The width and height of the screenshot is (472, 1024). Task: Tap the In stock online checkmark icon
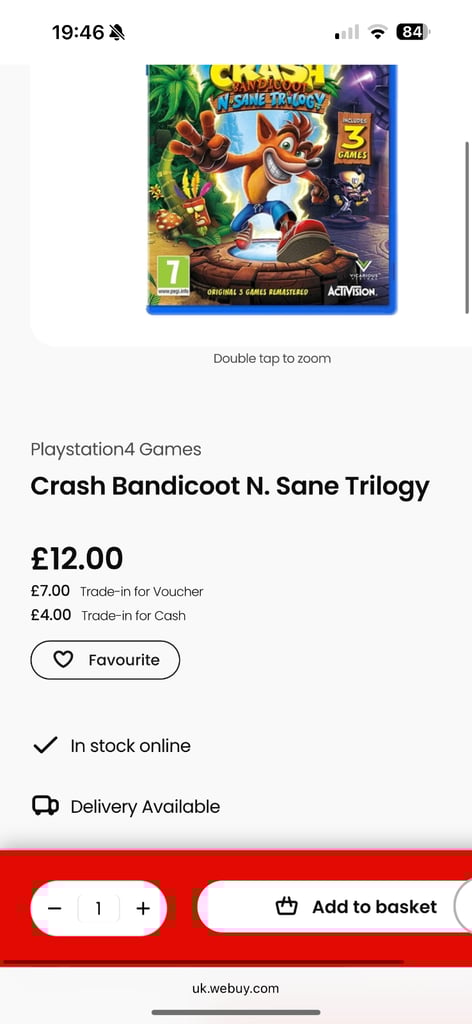[45, 745]
